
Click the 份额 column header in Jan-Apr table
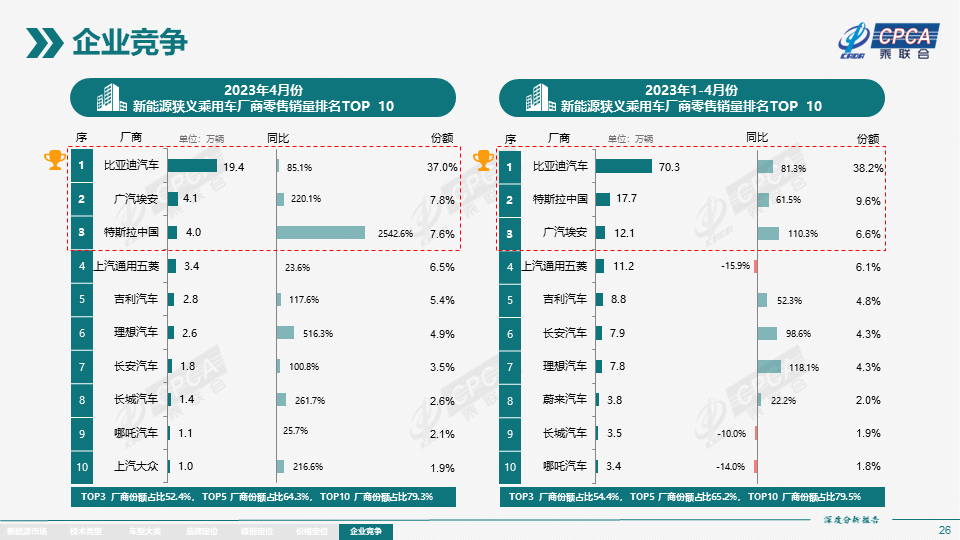868,139
